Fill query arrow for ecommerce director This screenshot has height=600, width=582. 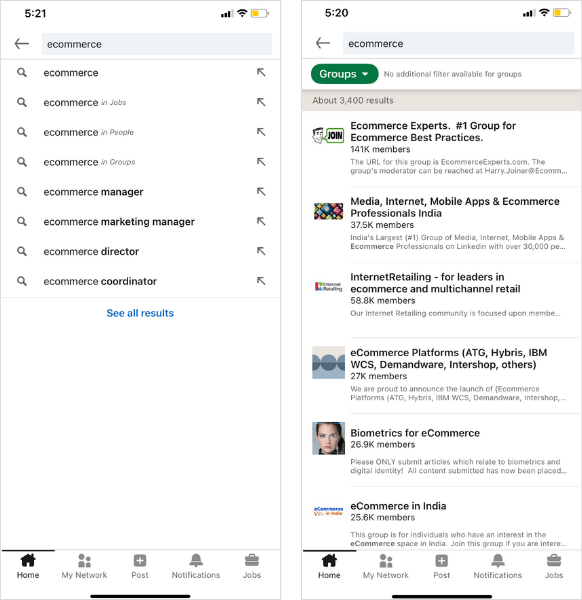click(x=261, y=251)
